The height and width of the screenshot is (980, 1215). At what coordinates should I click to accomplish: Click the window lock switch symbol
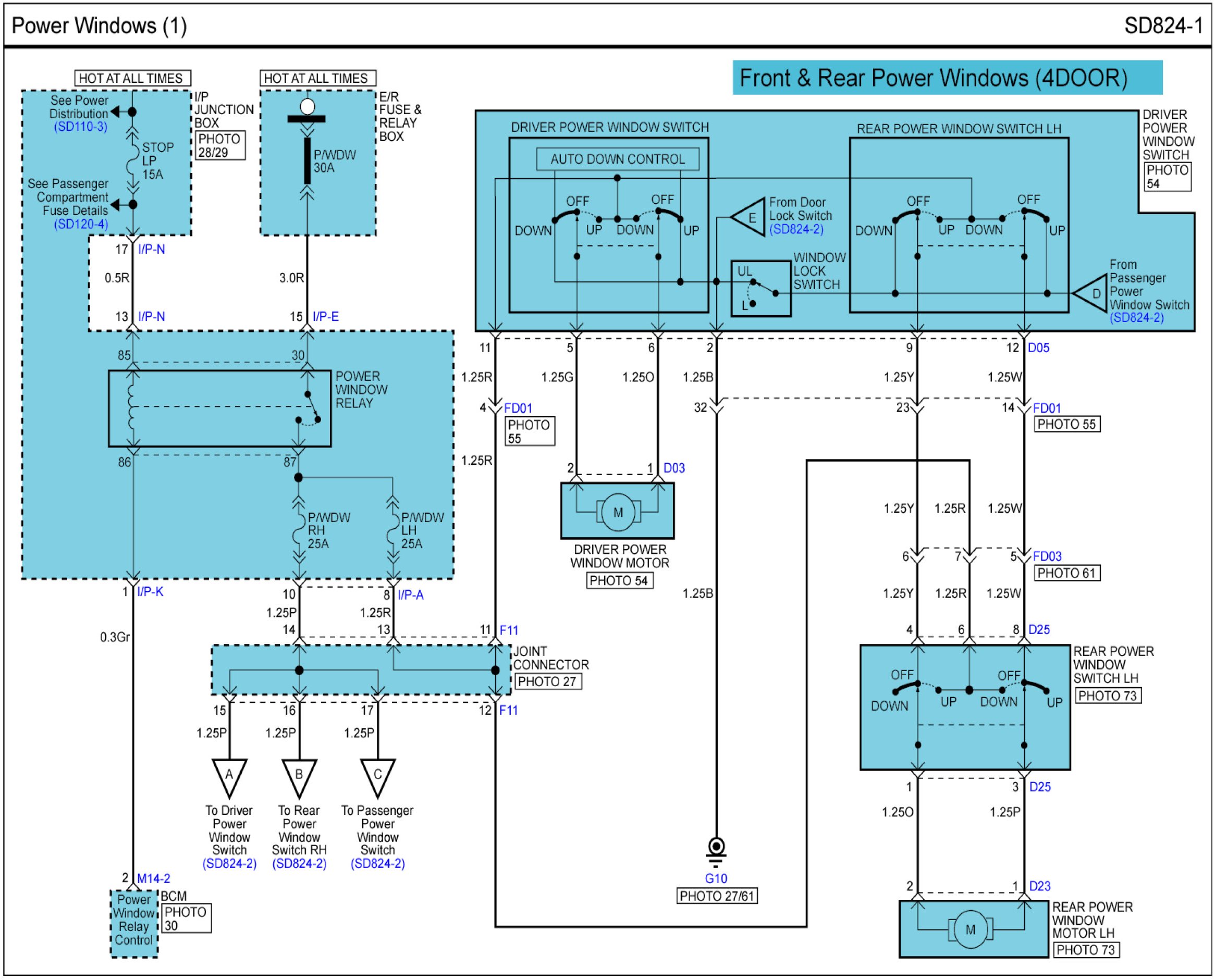pyautogui.click(x=760, y=289)
